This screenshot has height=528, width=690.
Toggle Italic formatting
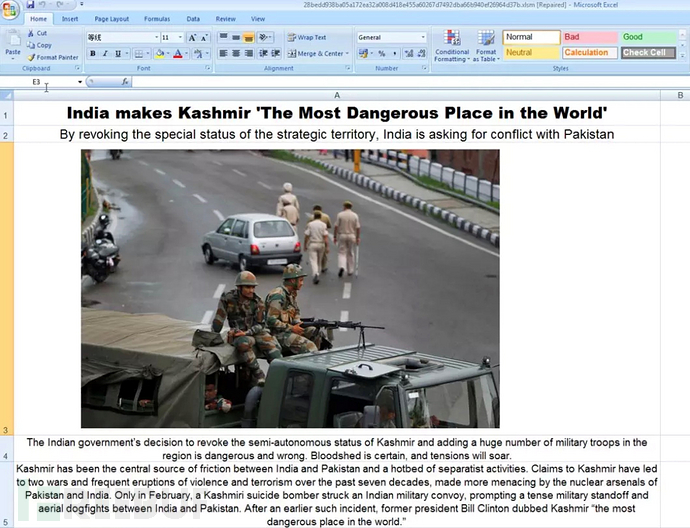coord(105,54)
